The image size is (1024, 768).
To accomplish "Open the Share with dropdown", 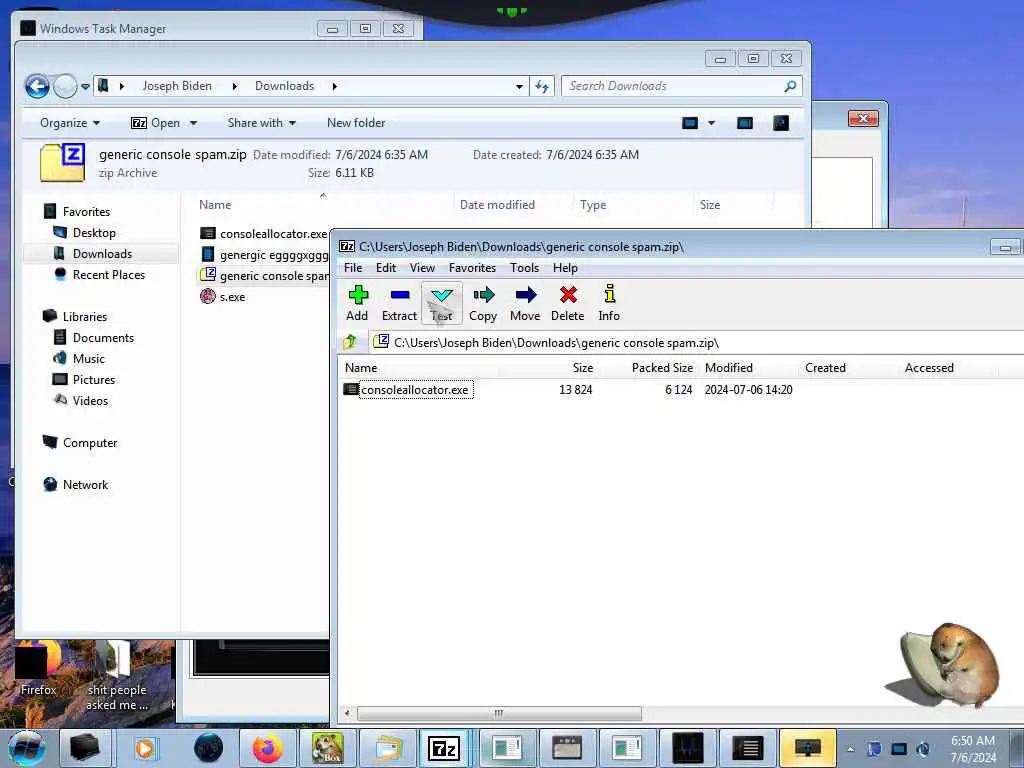I will tap(261, 123).
